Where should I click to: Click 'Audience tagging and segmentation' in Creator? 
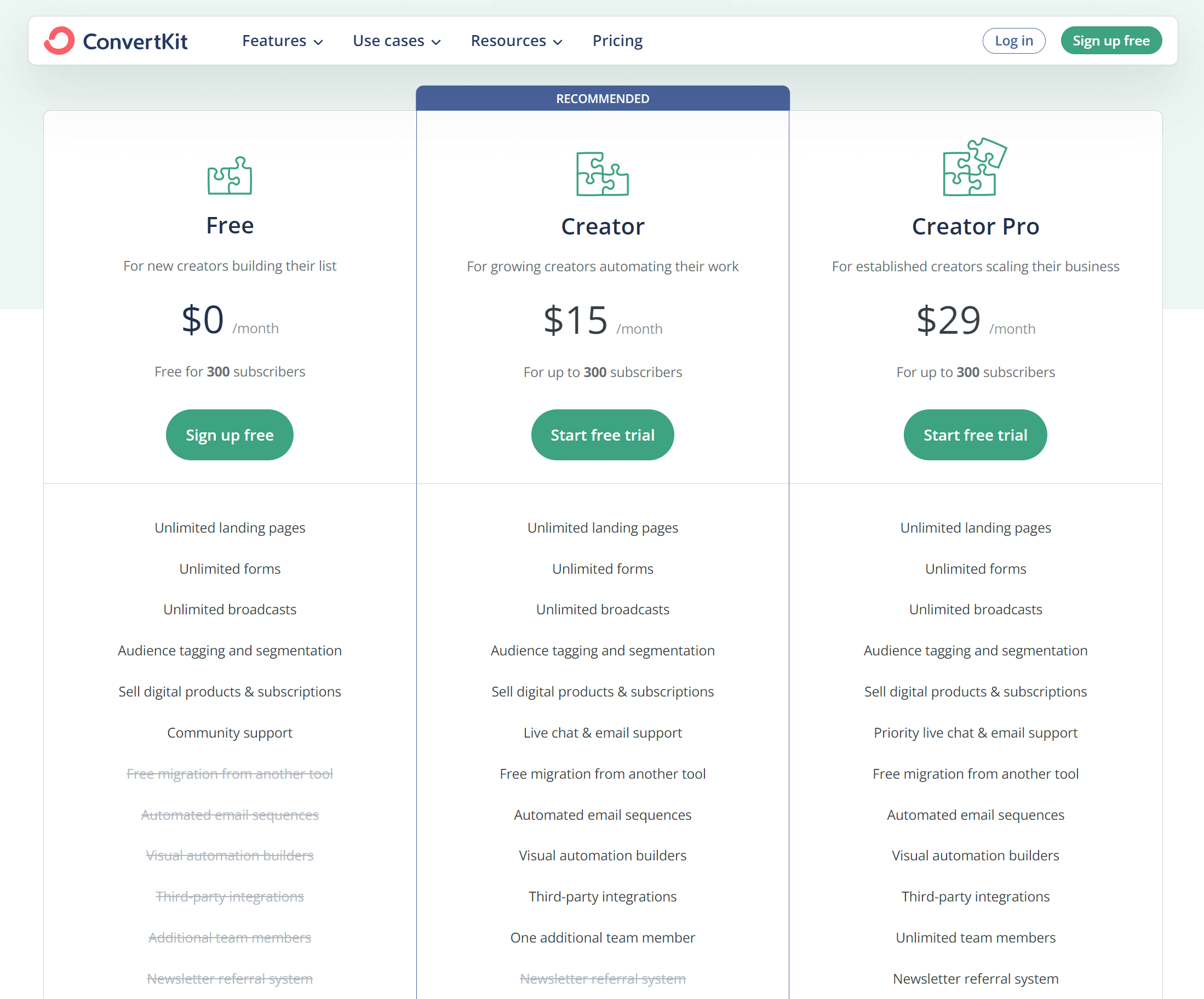coord(603,651)
